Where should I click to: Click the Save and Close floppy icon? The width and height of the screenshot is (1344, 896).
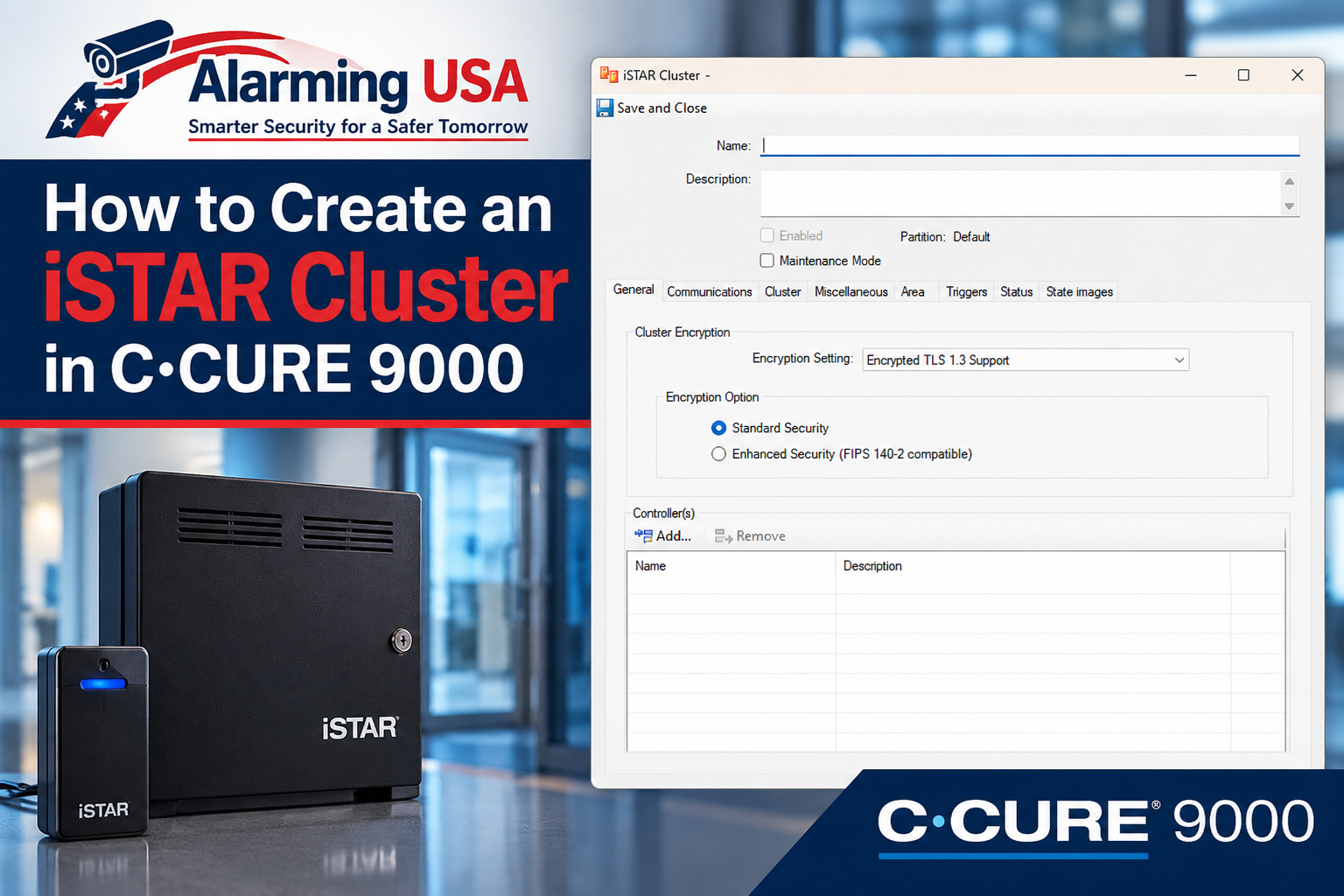click(x=605, y=108)
